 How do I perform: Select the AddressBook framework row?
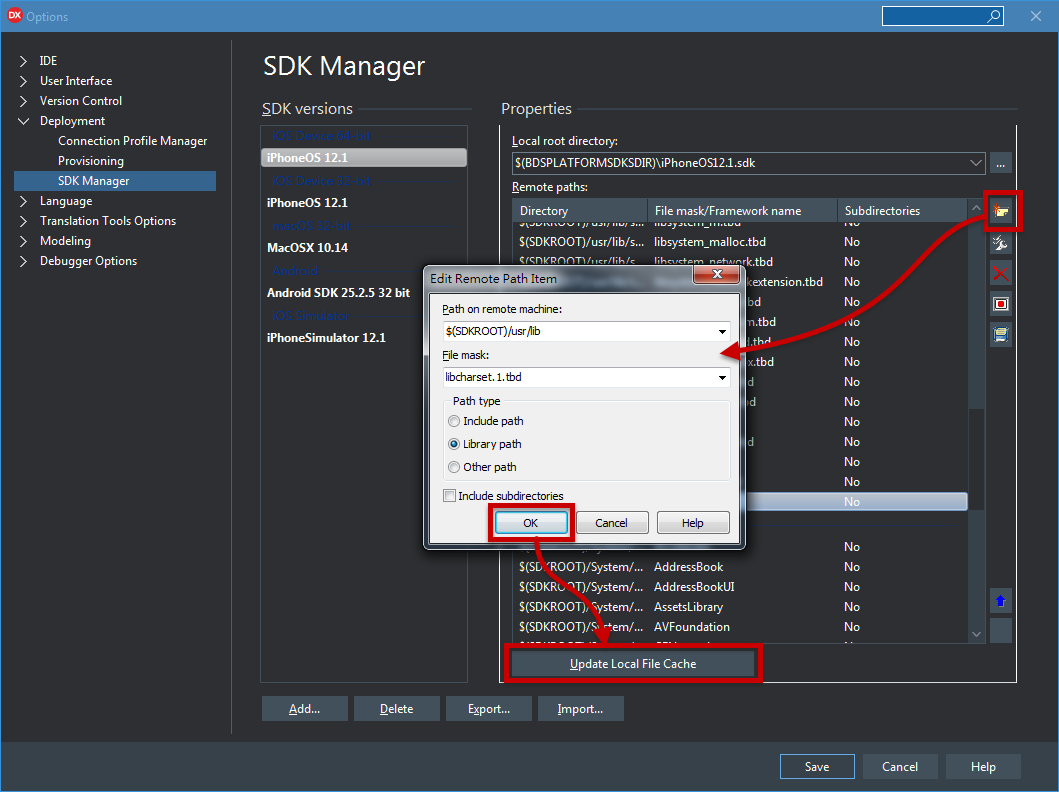(x=740, y=567)
